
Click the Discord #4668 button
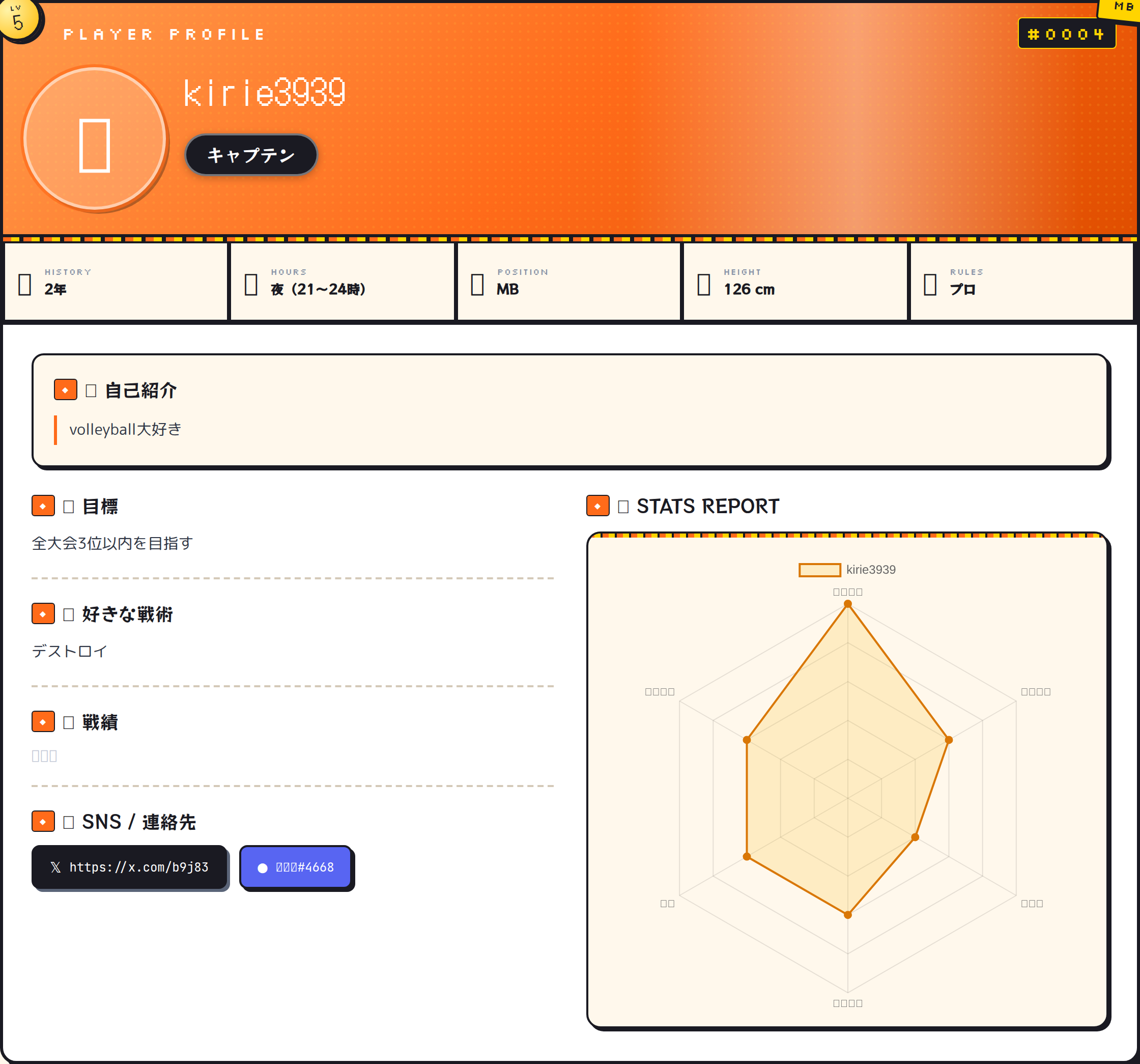296,867
